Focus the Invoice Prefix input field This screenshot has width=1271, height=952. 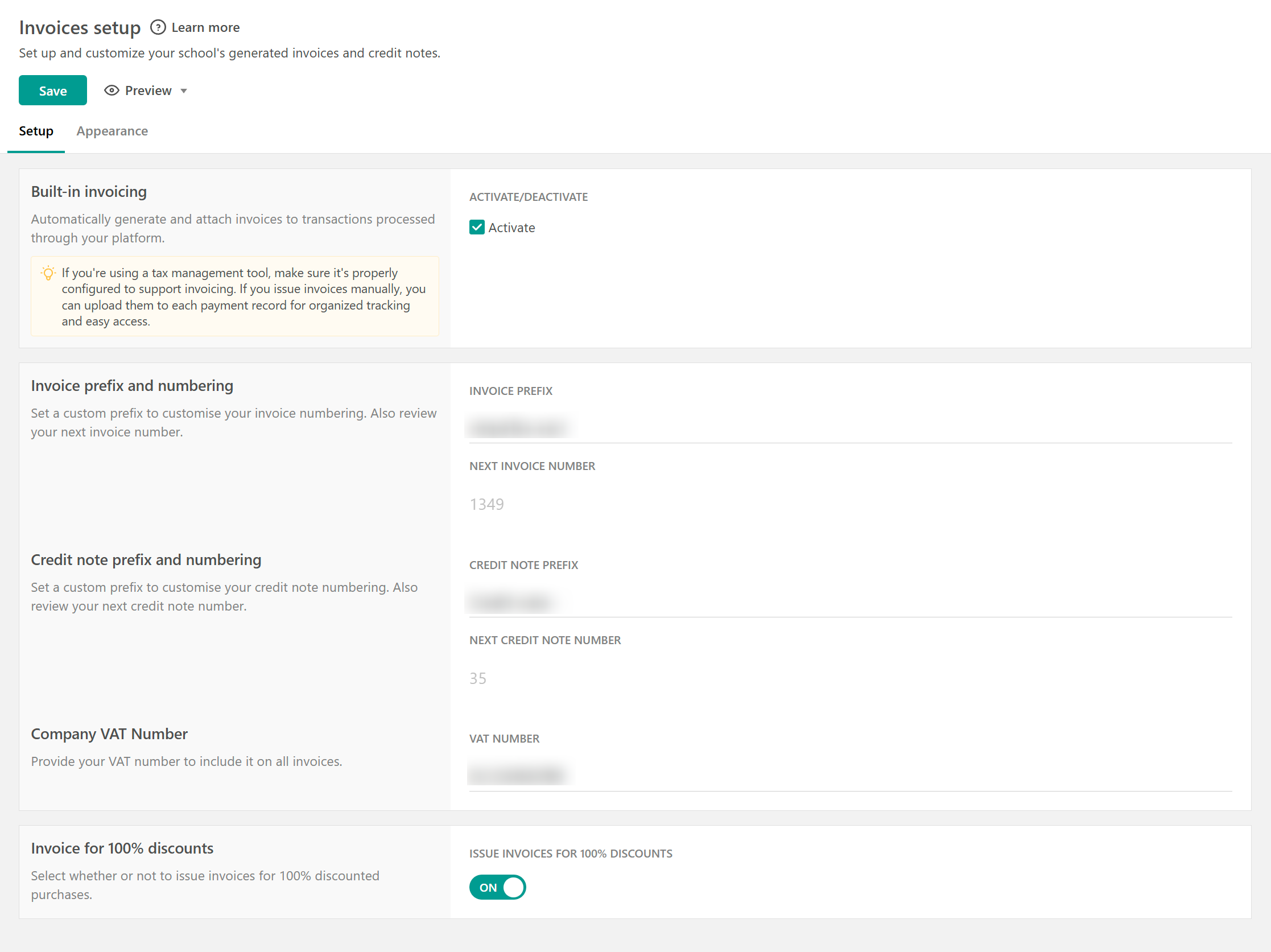849,428
